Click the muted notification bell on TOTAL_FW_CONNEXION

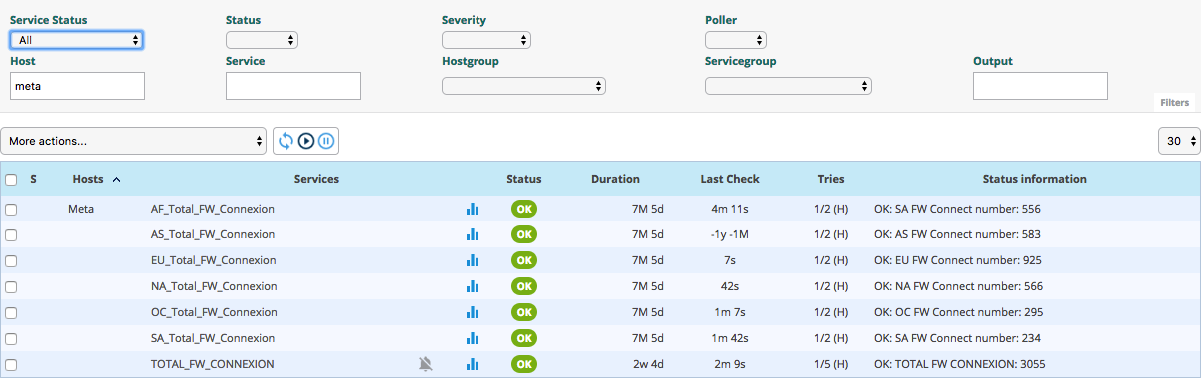426,364
